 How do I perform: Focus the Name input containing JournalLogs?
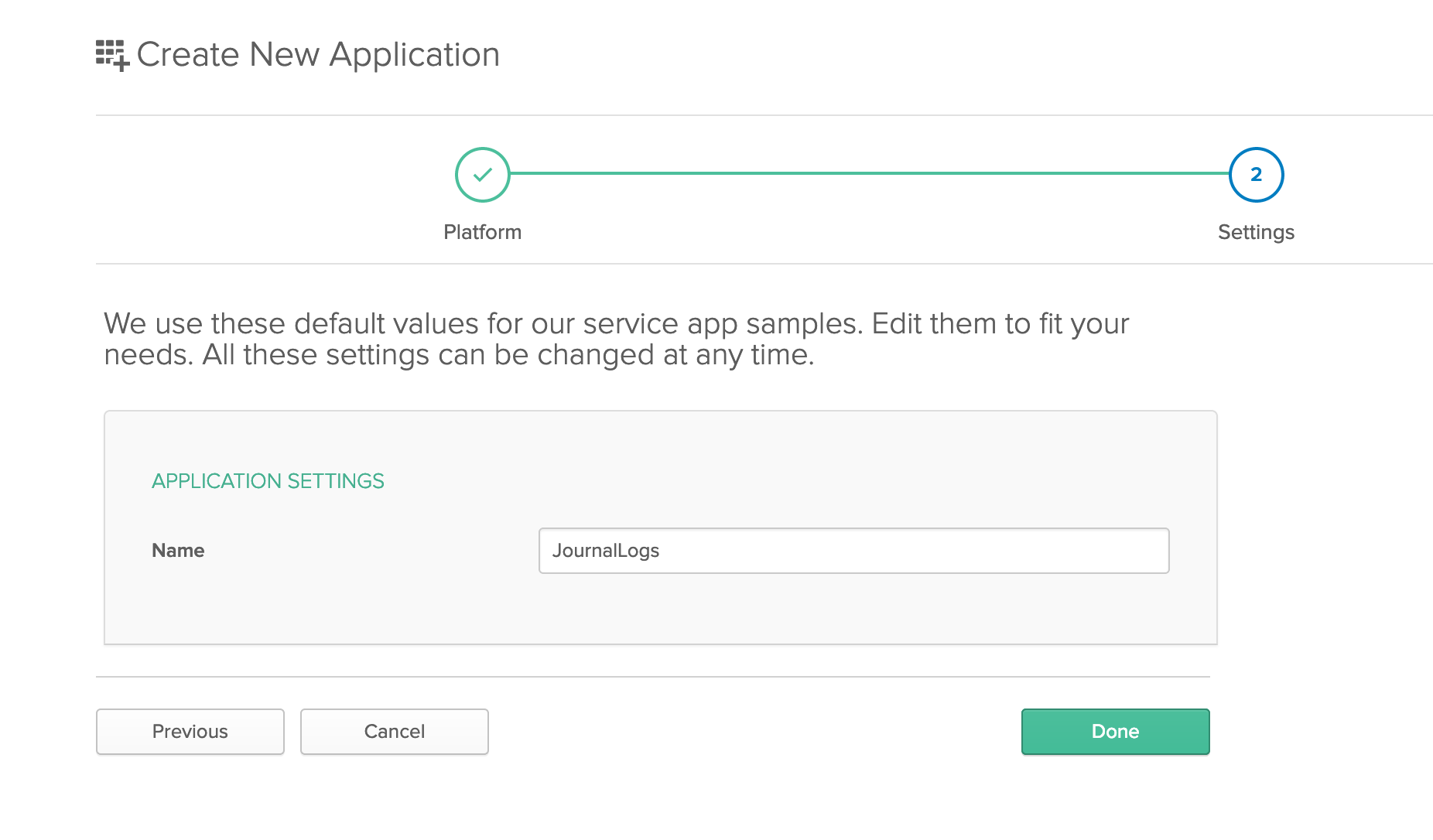tap(853, 551)
